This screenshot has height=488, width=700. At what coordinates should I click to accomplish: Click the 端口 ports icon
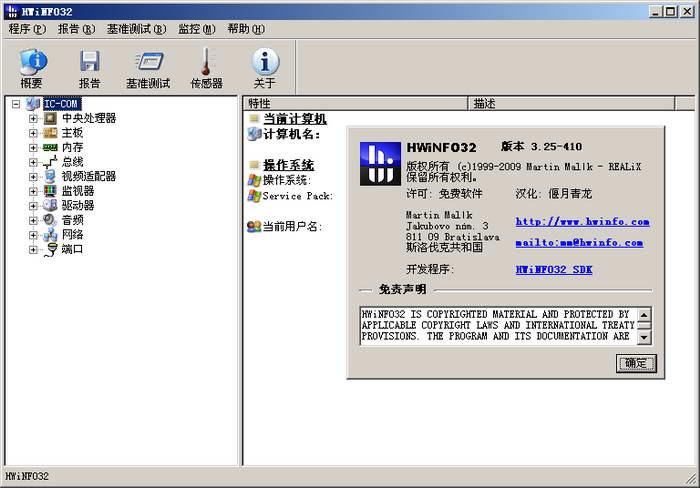[51, 250]
